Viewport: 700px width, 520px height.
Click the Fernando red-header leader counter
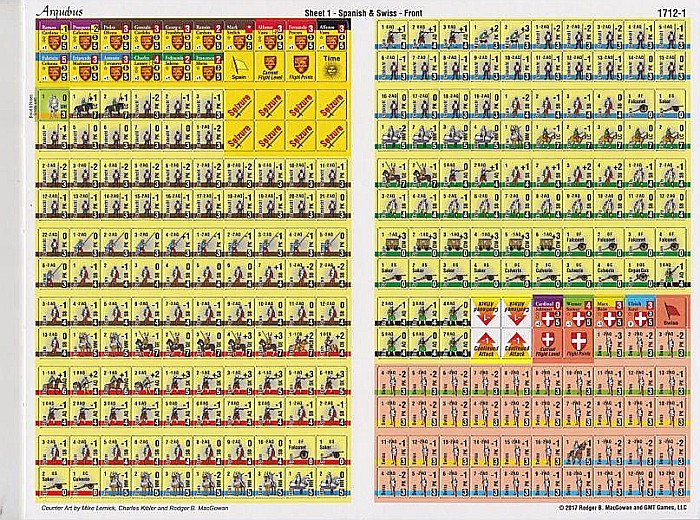(x=301, y=36)
